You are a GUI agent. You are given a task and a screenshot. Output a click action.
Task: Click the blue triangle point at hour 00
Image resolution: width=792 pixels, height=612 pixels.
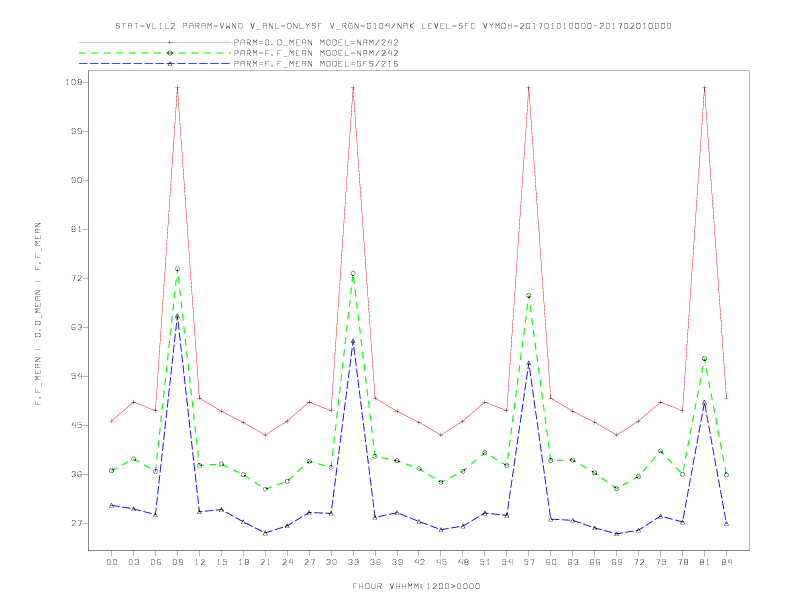[x=112, y=505]
